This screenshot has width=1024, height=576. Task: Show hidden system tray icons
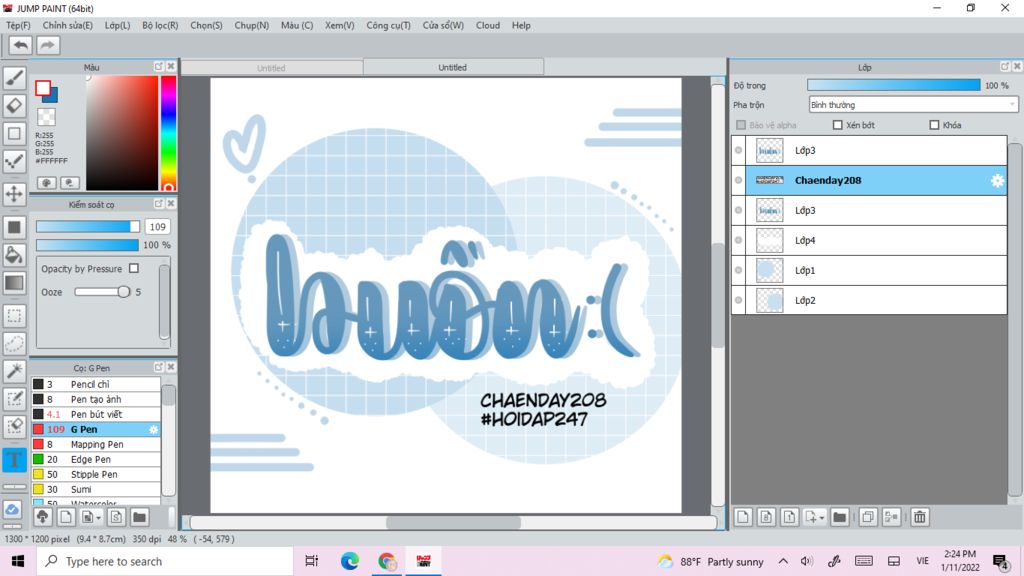(x=783, y=561)
